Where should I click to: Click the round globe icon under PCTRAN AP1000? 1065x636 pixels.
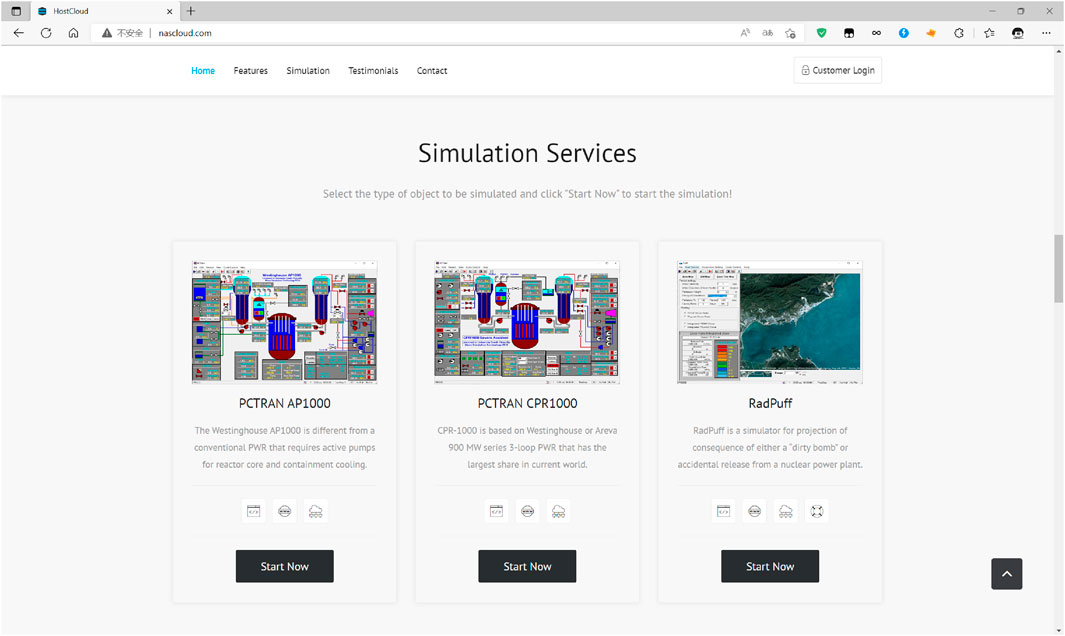[x=285, y=511]
